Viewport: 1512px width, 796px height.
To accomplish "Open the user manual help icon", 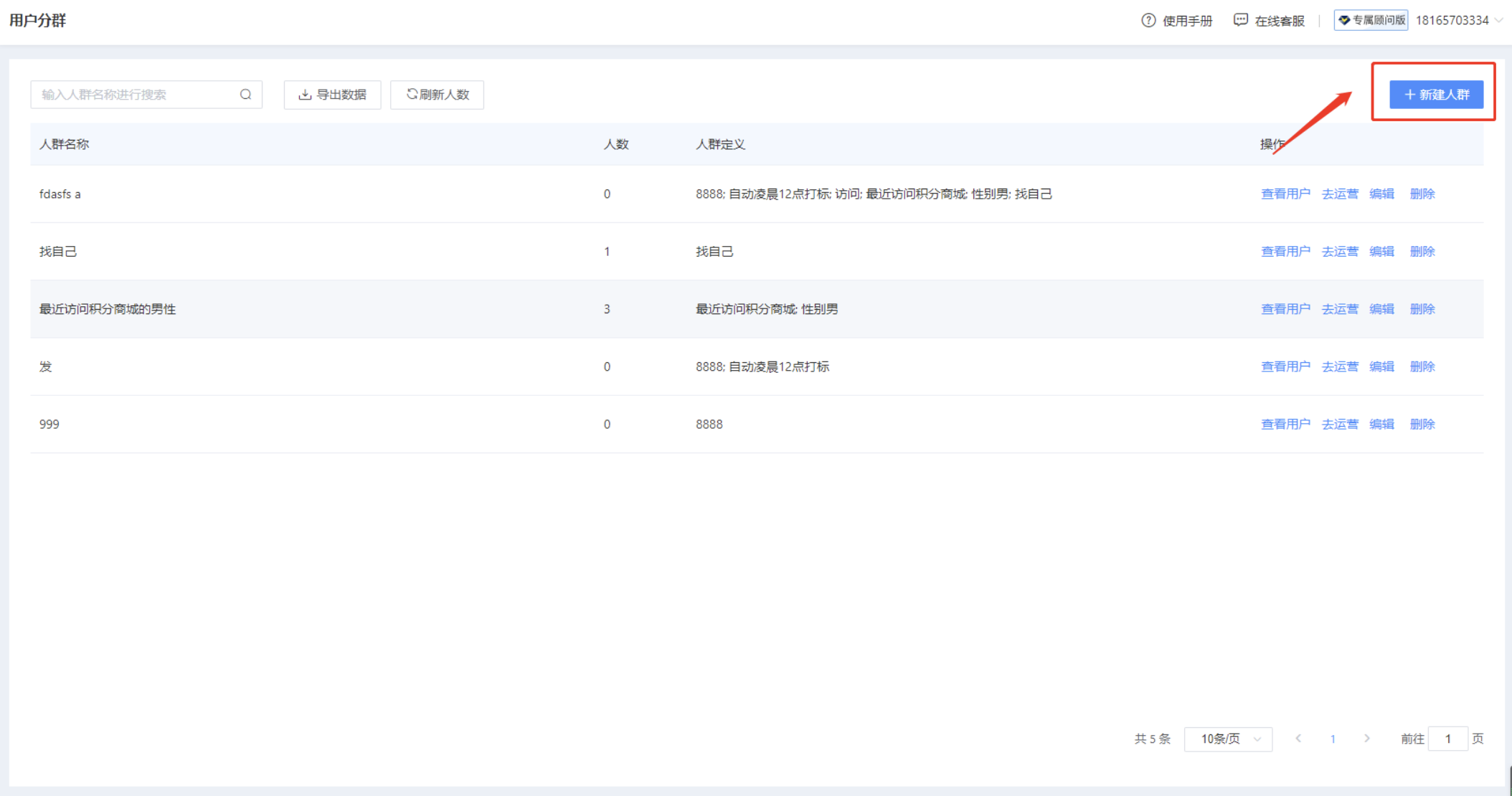I will (1148, 20).
